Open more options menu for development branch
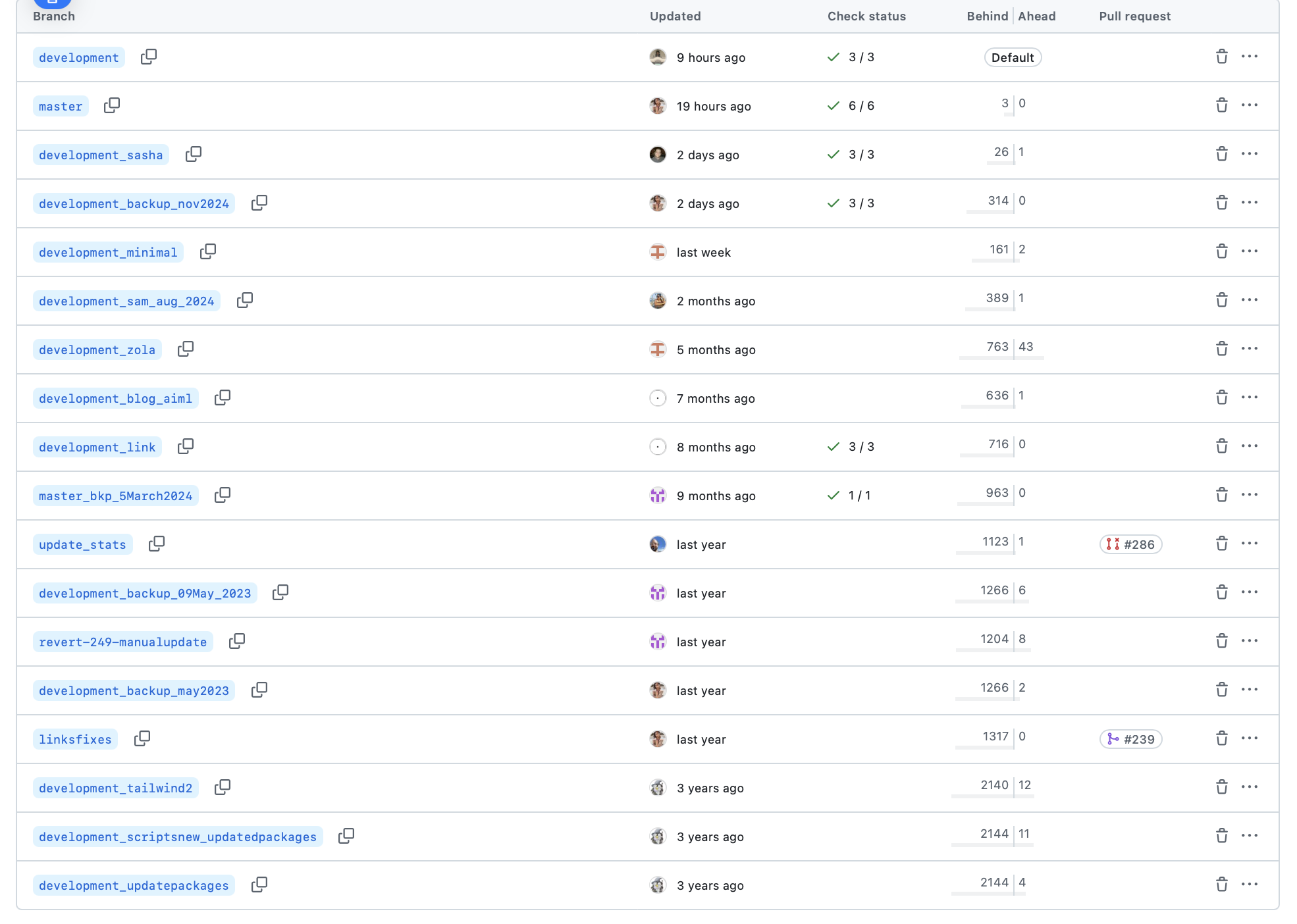1297x924 pixels. pos(1249,57)
